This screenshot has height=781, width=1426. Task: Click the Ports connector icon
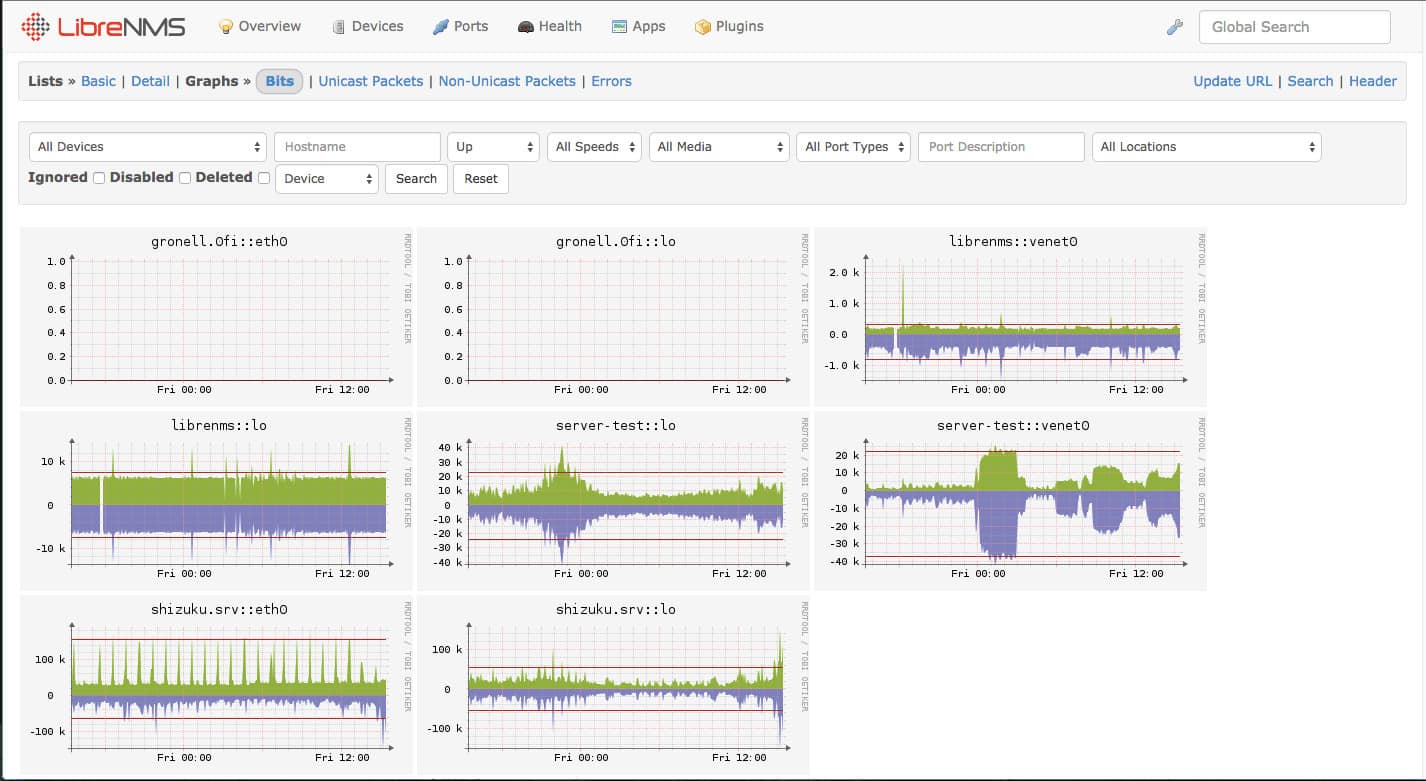(x=440, y=27)
